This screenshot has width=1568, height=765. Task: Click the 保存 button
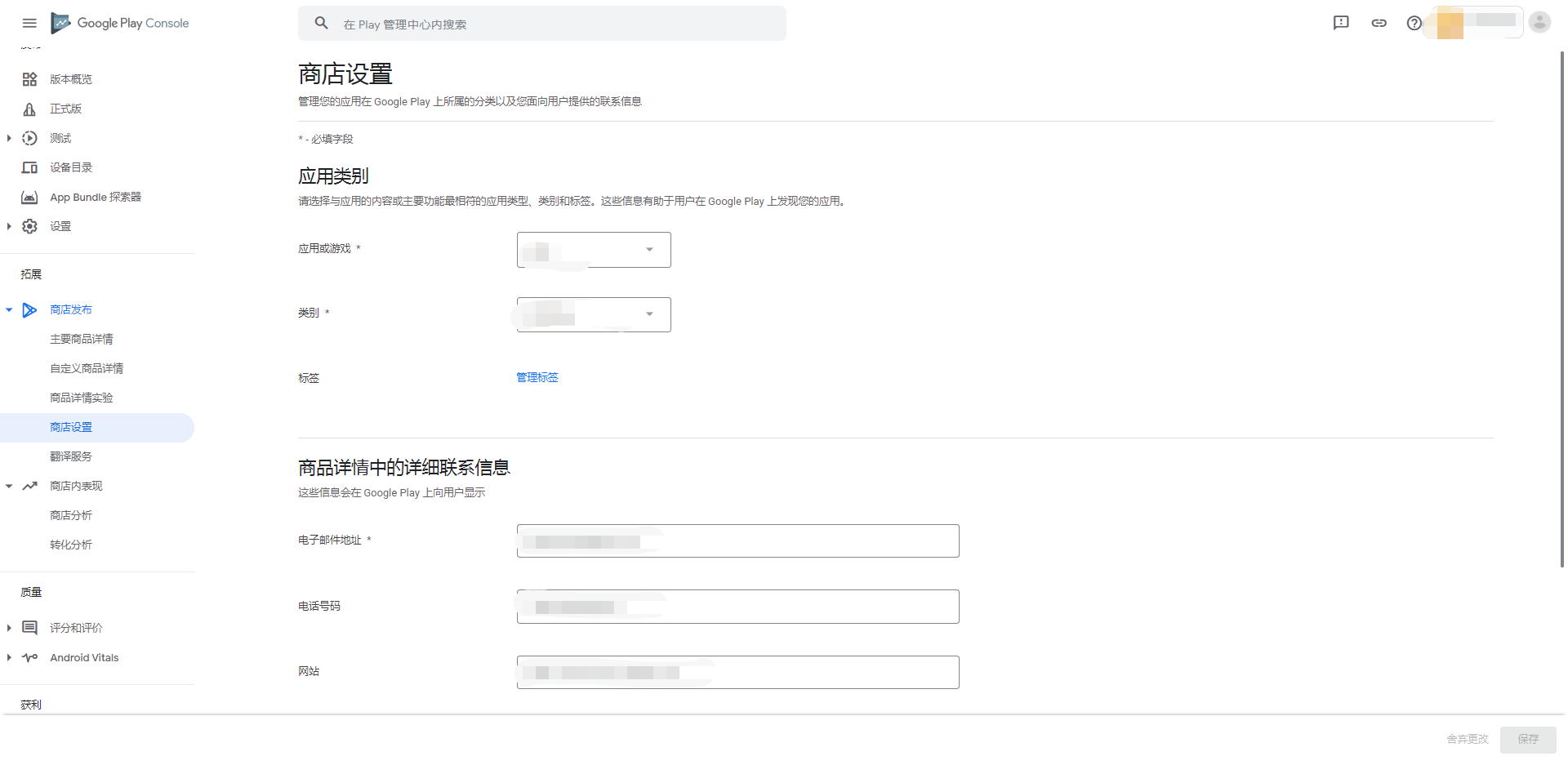pos(1527,740)
